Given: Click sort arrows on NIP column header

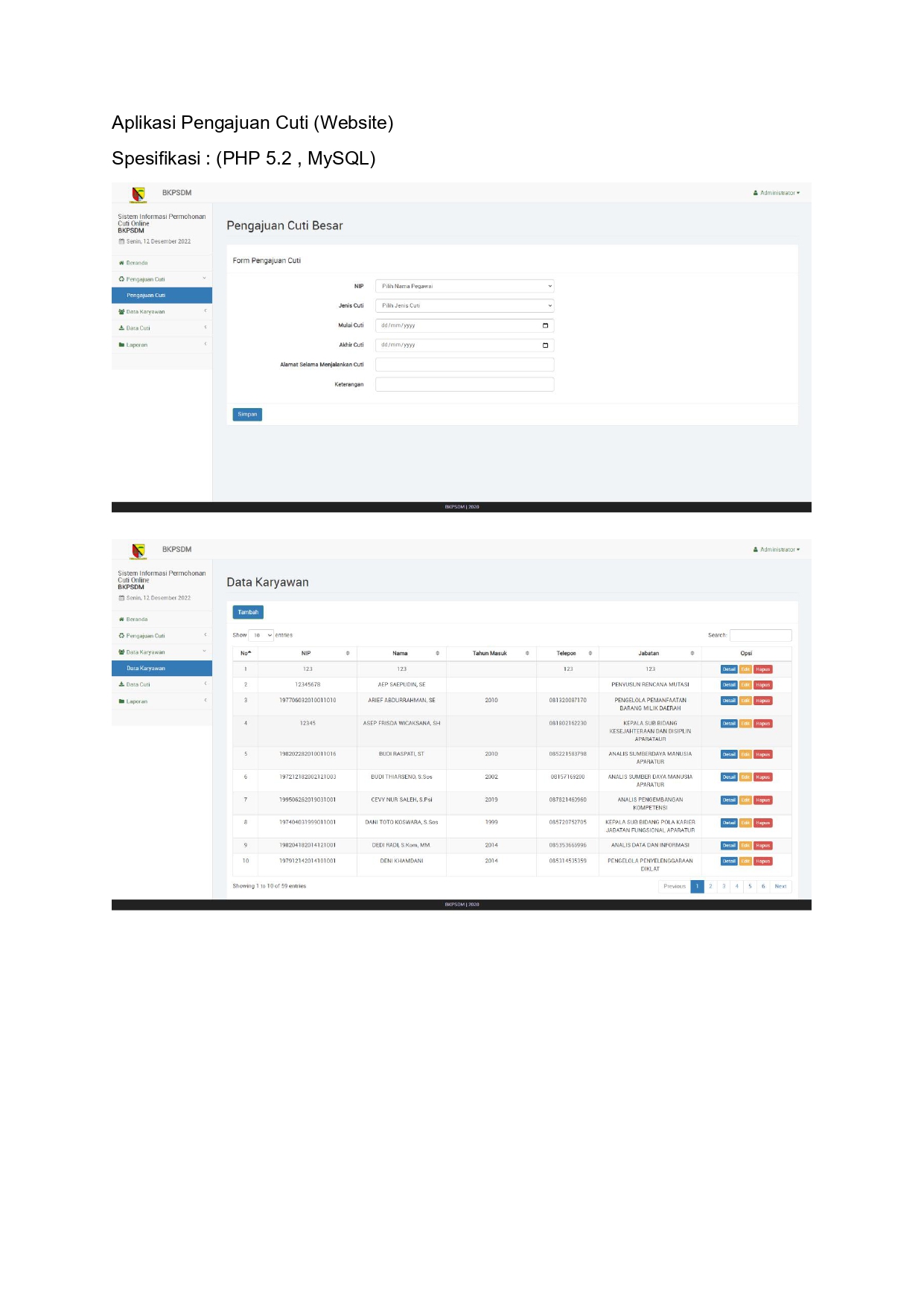Looking at the screenshot, I should point(348,654).
